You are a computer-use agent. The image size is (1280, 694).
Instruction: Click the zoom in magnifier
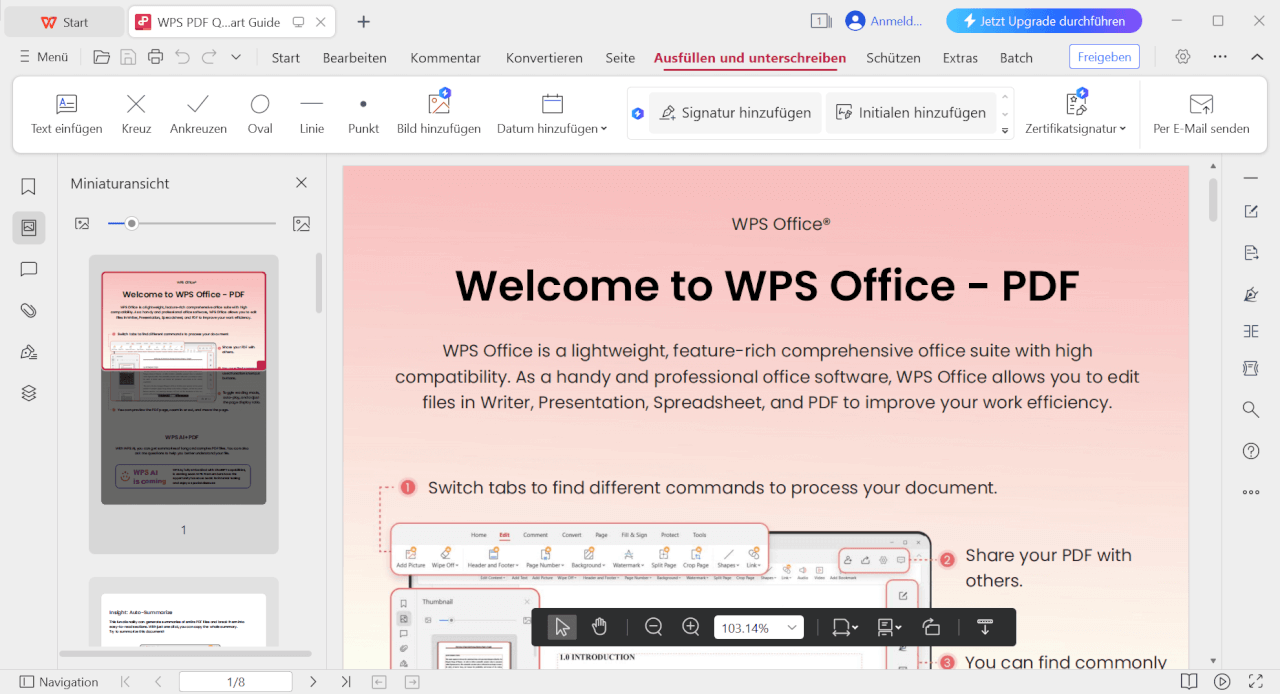click(690, 627)
